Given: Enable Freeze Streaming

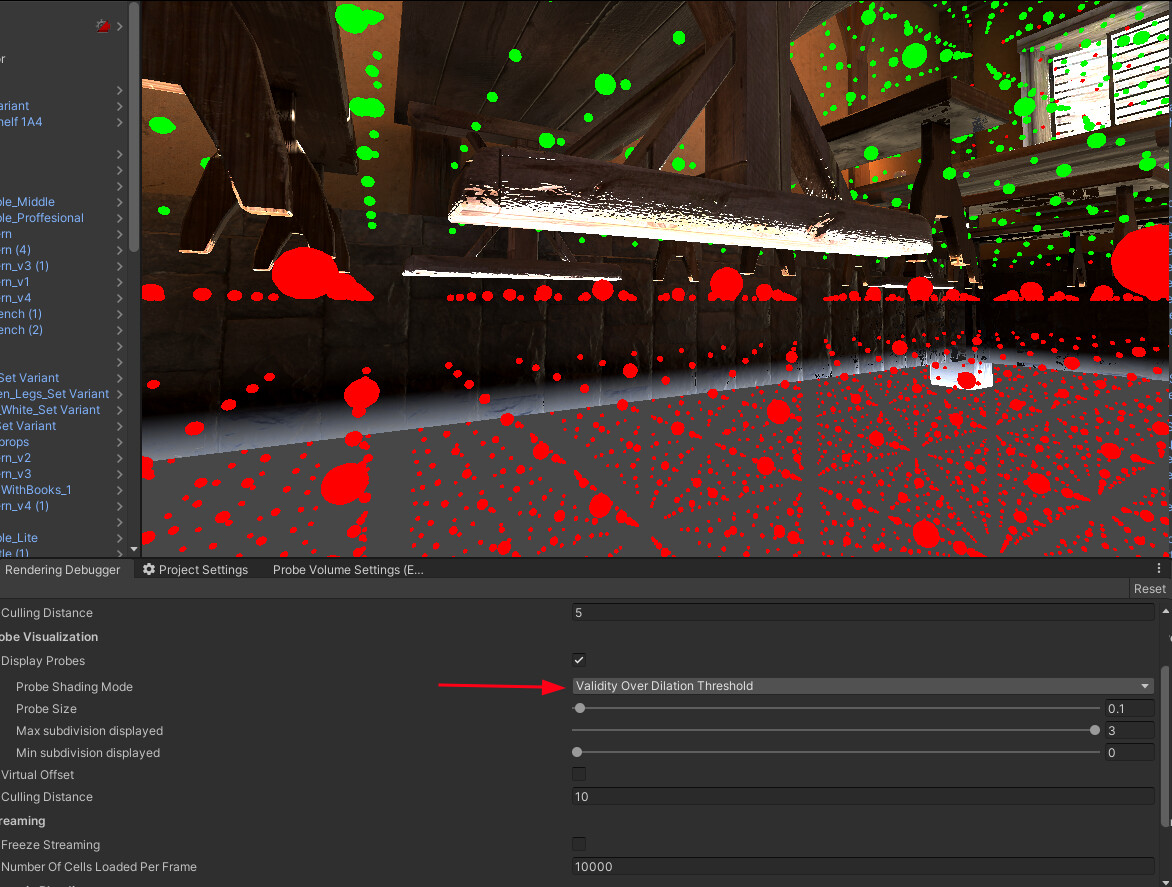Looking at the screenshot, I should [578, 843].
